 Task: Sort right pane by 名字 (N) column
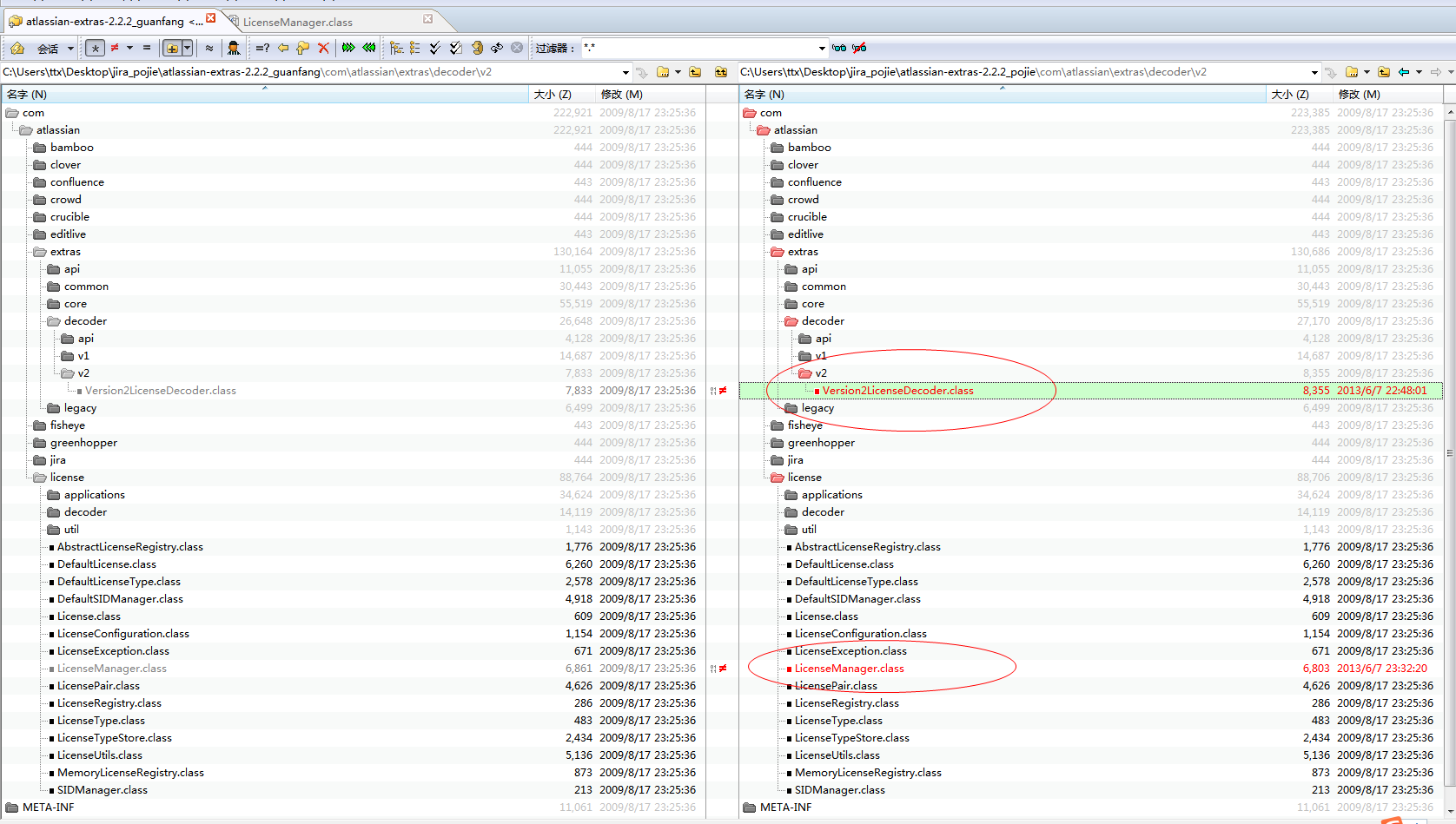tap(1003, 94)
